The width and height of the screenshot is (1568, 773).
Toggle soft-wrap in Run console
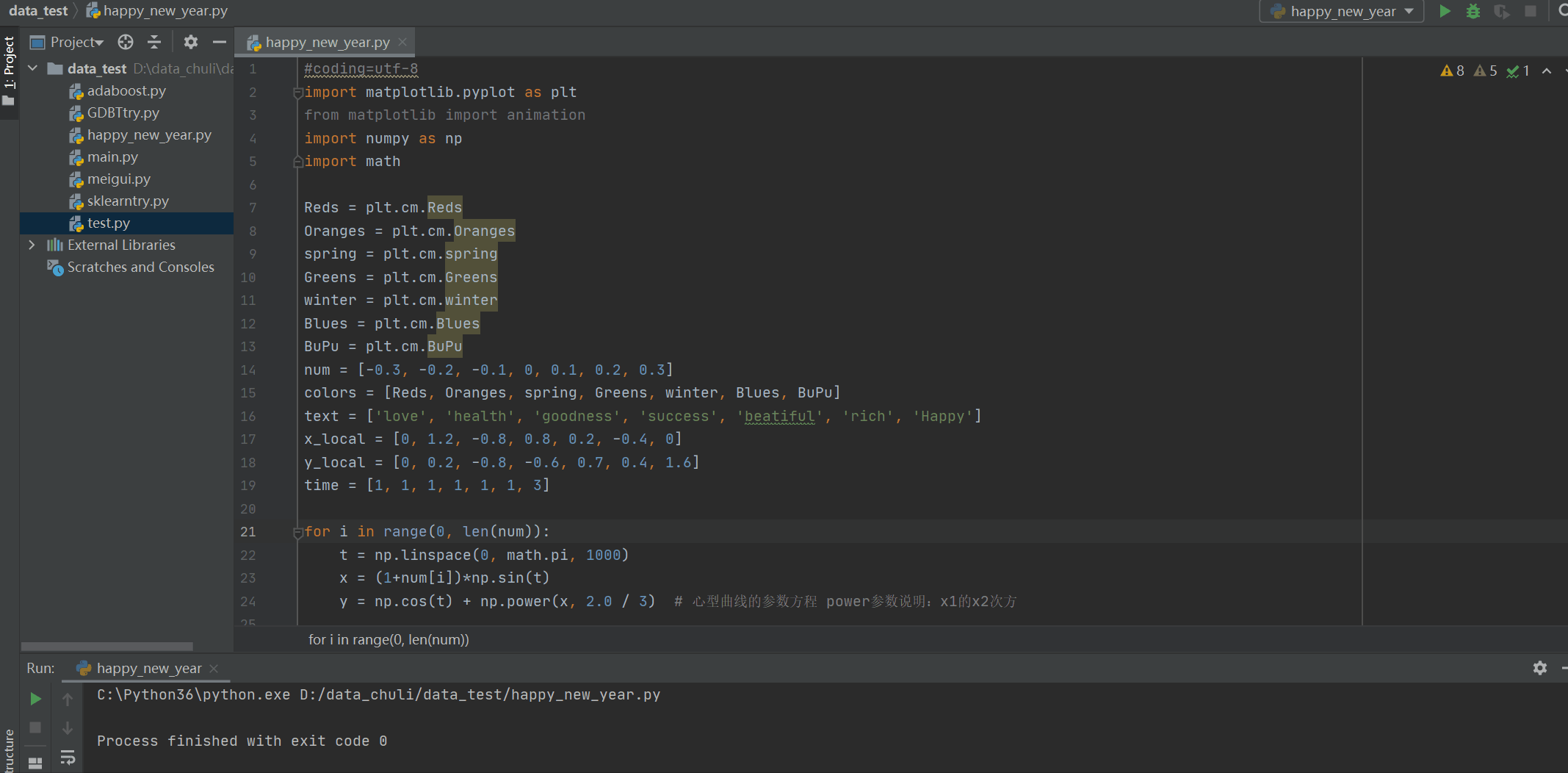pos(68,758)
